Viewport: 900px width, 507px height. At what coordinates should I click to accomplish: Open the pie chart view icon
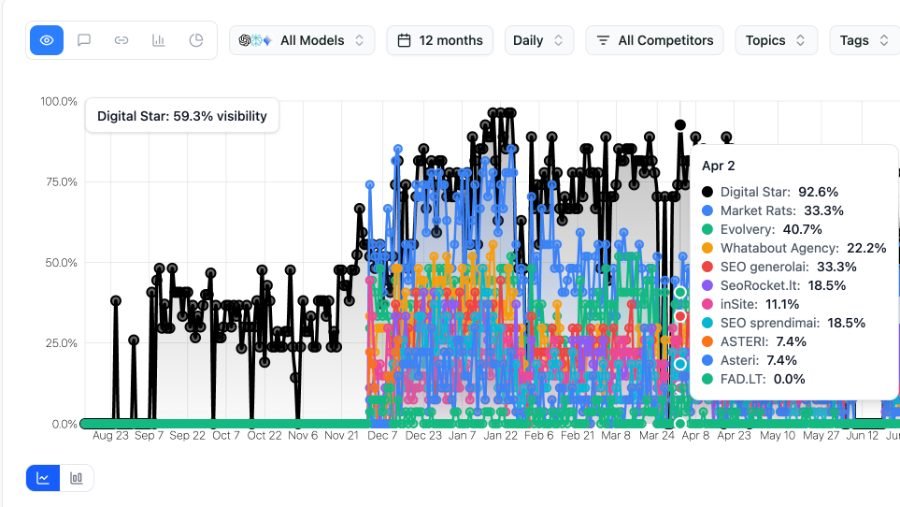pyautogui.click(x=196, y=40)
